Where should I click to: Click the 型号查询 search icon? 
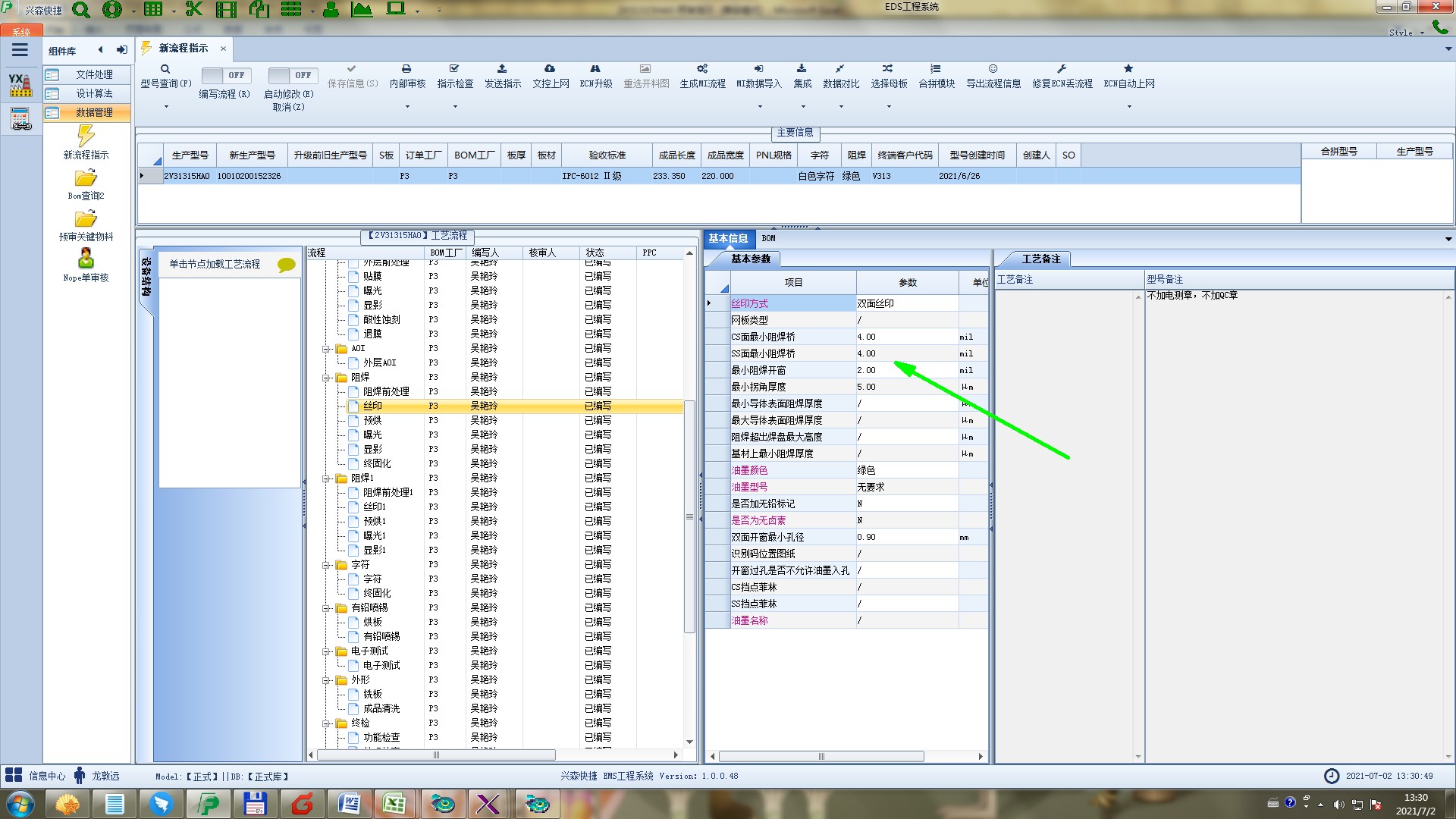pos(165,69)
